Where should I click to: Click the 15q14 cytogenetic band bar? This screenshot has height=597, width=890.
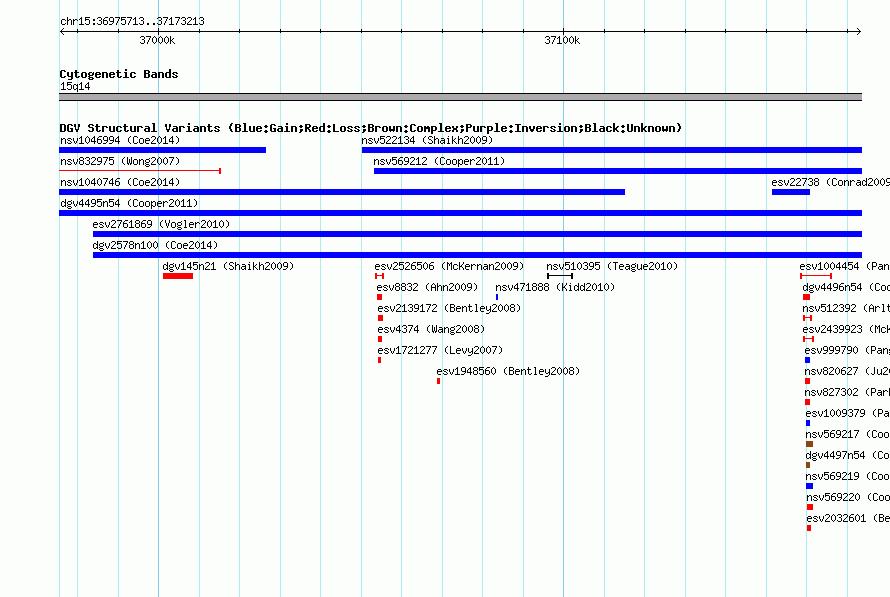pyautogui.click(x=460, y=97)
